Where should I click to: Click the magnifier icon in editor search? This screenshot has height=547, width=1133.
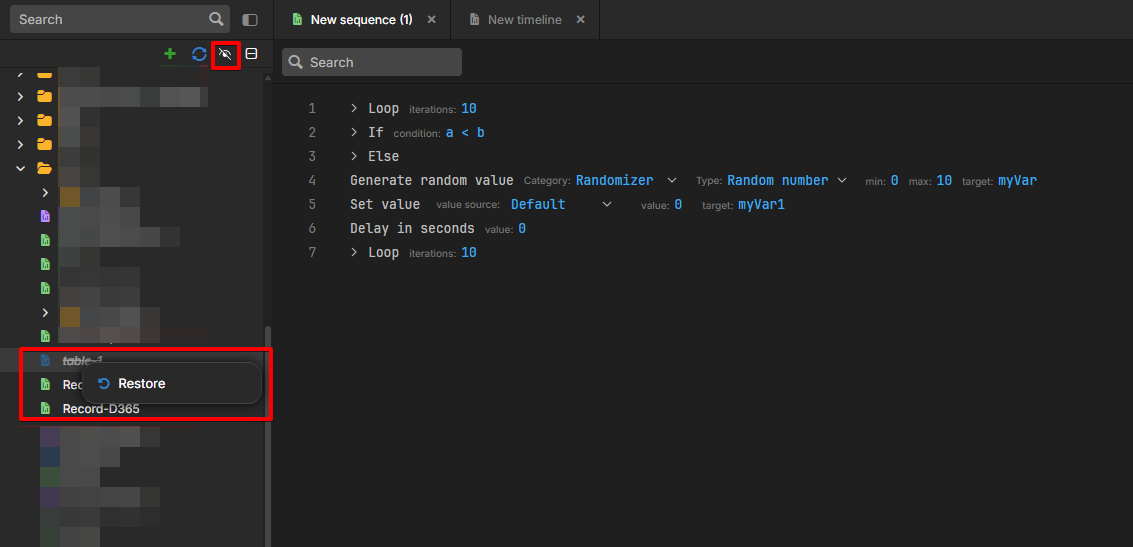(295, 62)
